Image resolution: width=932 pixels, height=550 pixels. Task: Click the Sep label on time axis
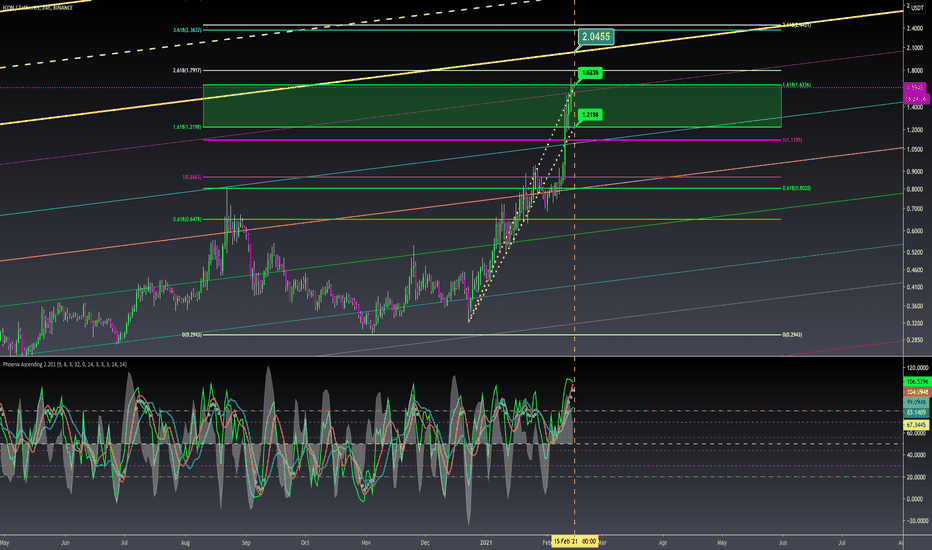(x=246, y=543)
